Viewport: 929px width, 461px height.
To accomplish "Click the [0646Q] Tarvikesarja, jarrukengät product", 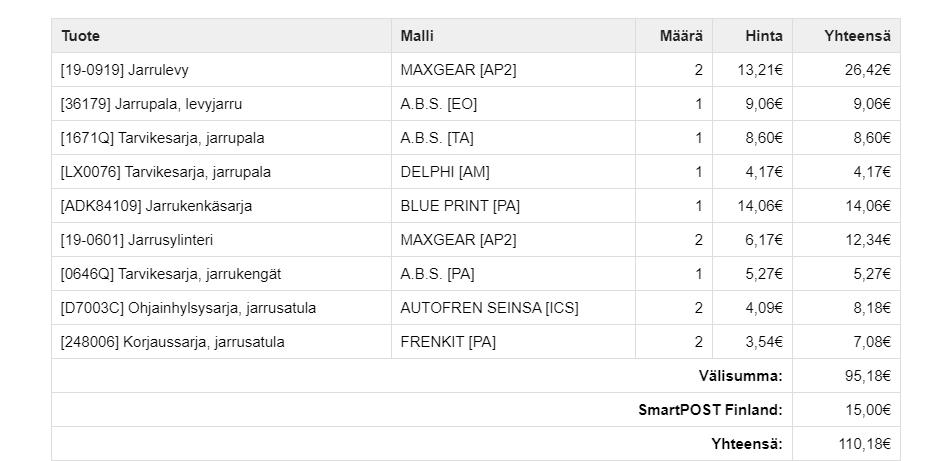I will click(x=171, y=274).
